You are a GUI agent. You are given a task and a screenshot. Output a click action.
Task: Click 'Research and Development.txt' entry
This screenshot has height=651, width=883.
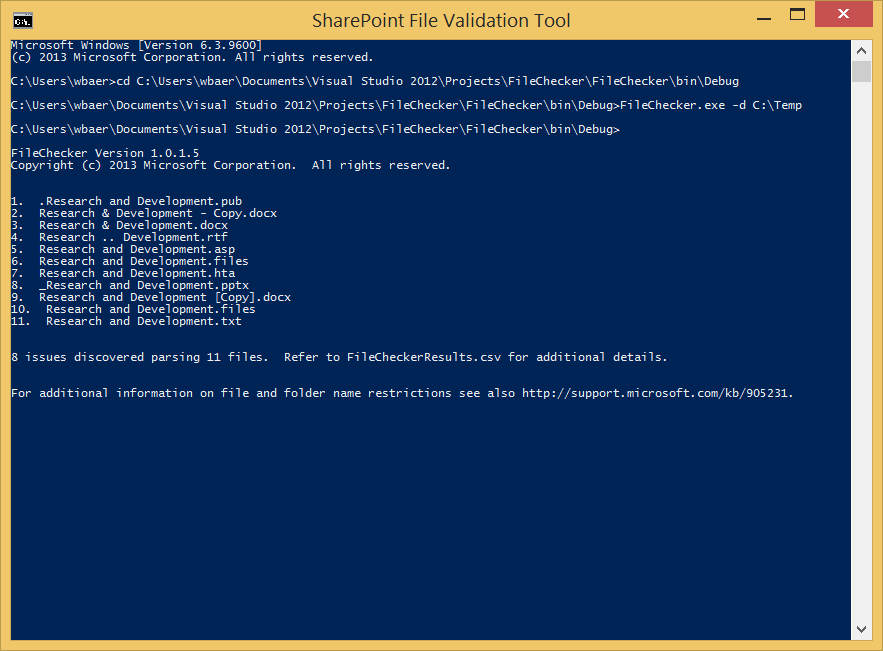tap(144, 321)
